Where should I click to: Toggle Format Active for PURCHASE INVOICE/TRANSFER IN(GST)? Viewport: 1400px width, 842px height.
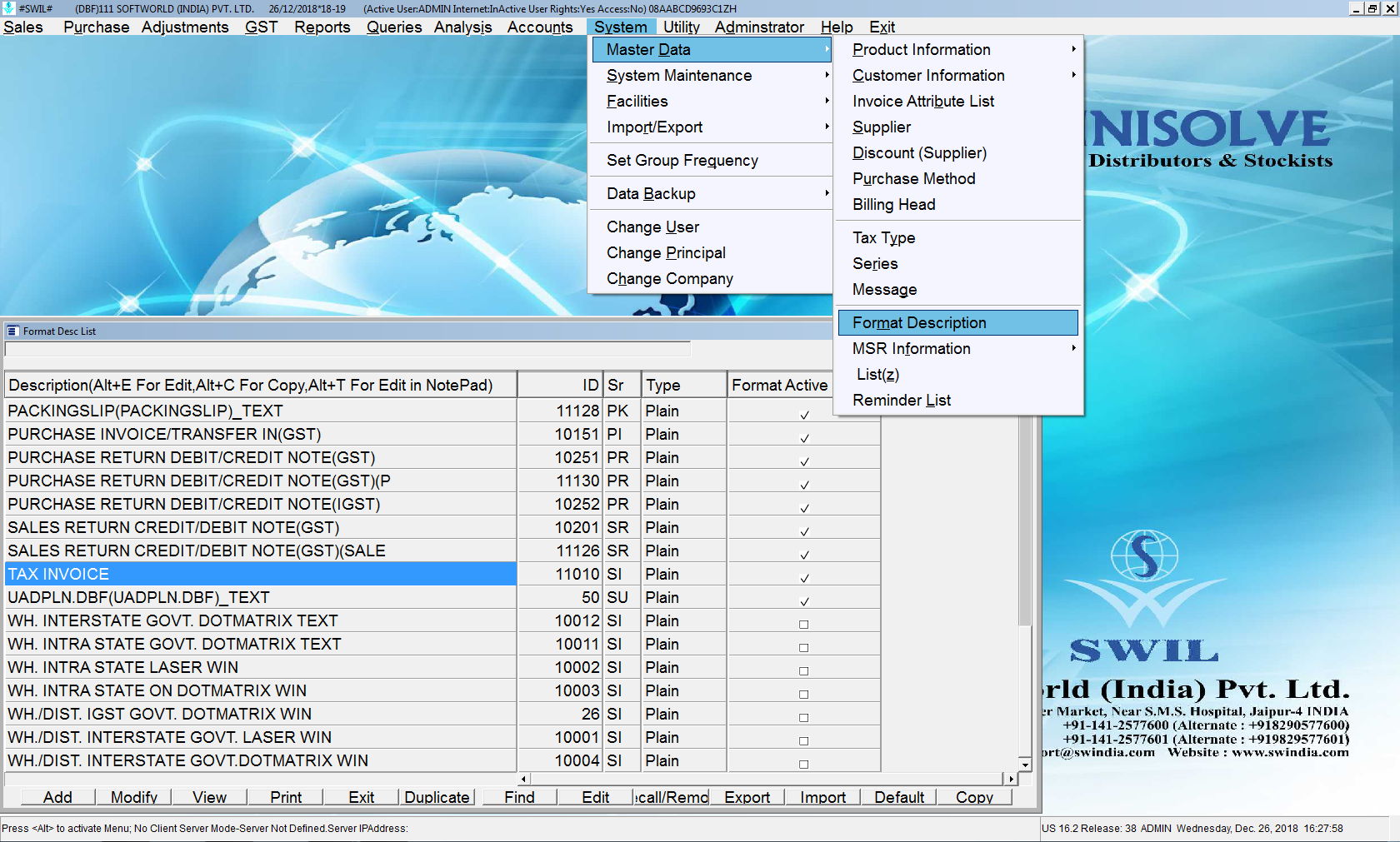[x=804, y=437]
